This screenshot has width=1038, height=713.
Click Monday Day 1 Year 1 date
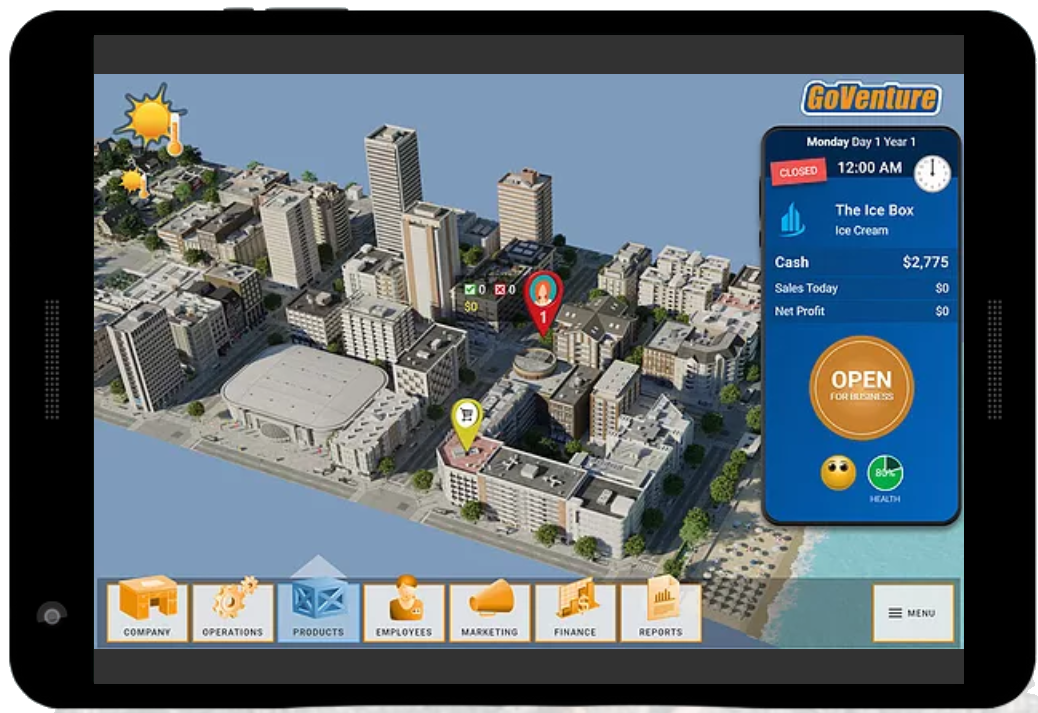coord(861,142)
